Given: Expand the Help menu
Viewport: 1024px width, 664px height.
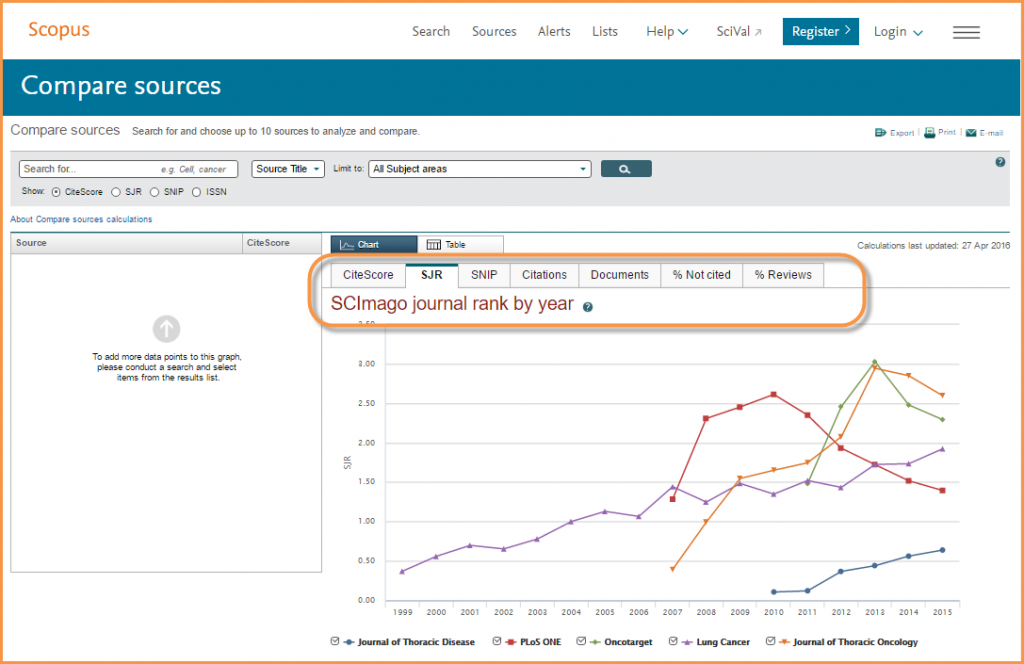Looking at the screenshot, I should pos(667,31).
